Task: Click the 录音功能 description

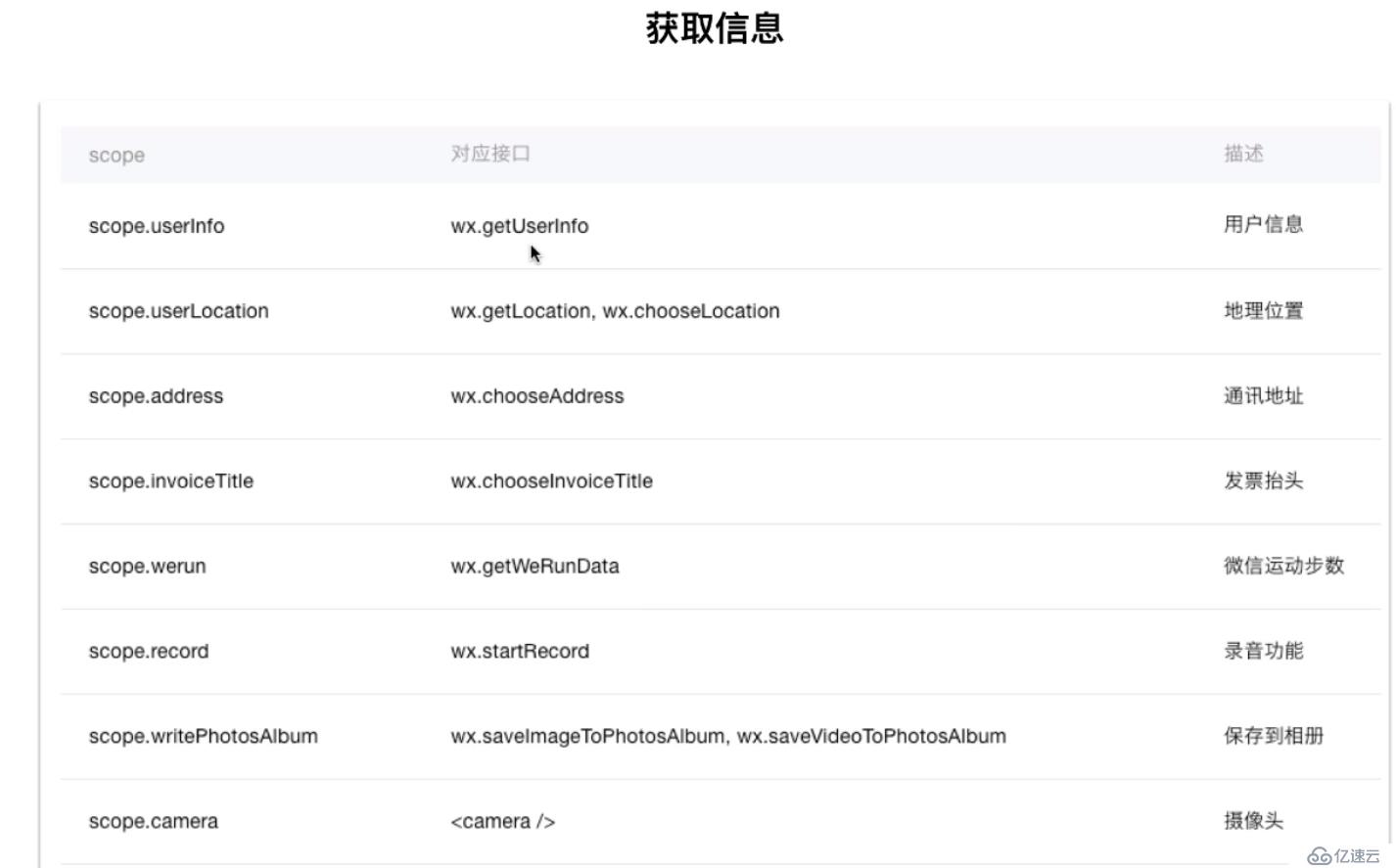Action: (x=1264, y=651)
